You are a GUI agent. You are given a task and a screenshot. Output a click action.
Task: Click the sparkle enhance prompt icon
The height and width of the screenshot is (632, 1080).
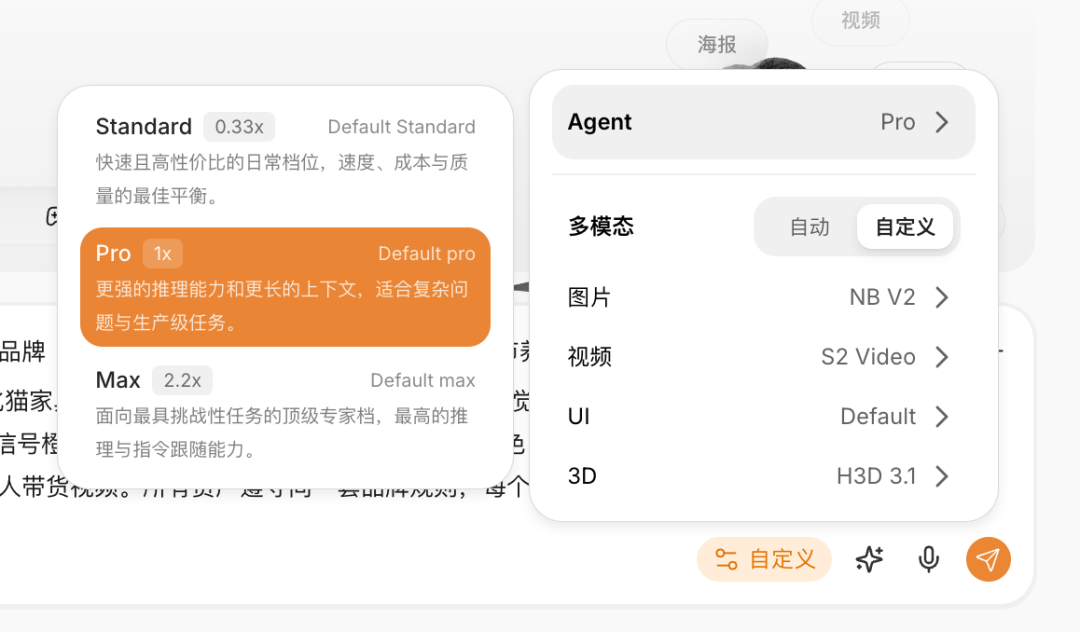coord(869,559)
